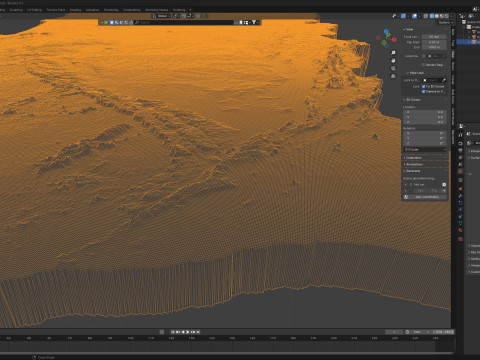Switch to the Shading workspace tab
480x360 pixels.
click(75, 10)
